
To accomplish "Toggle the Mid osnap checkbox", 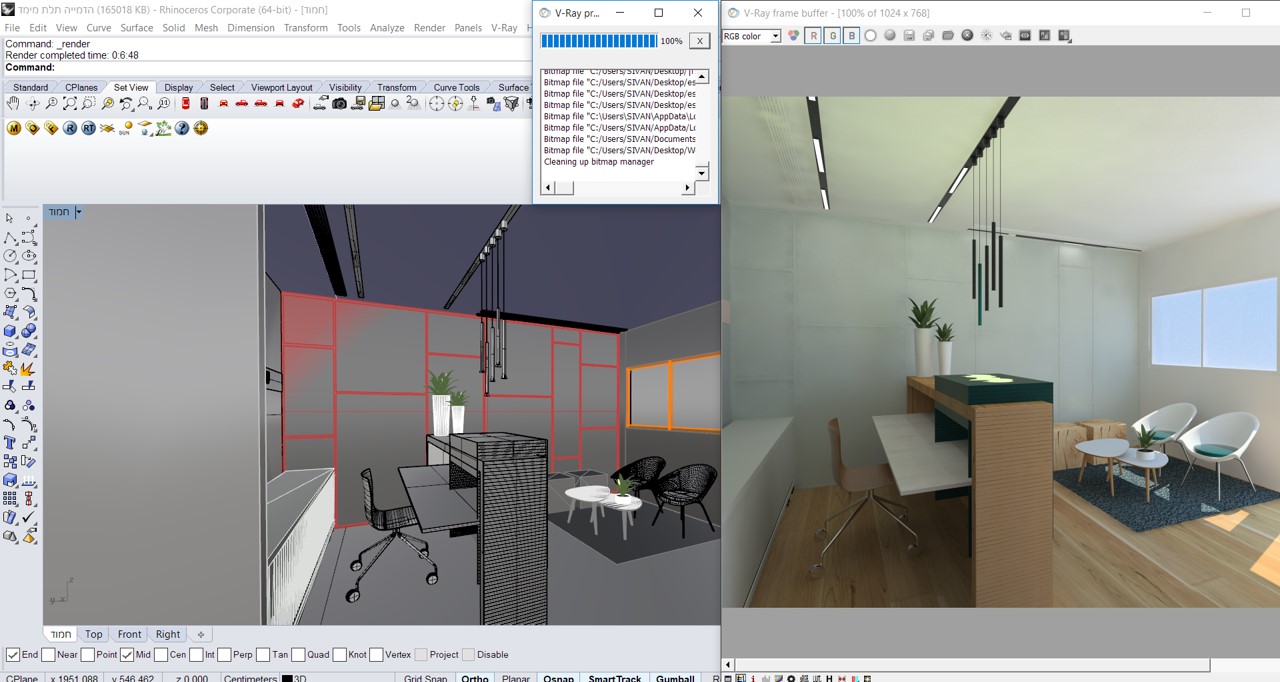I will coord(127,655).
